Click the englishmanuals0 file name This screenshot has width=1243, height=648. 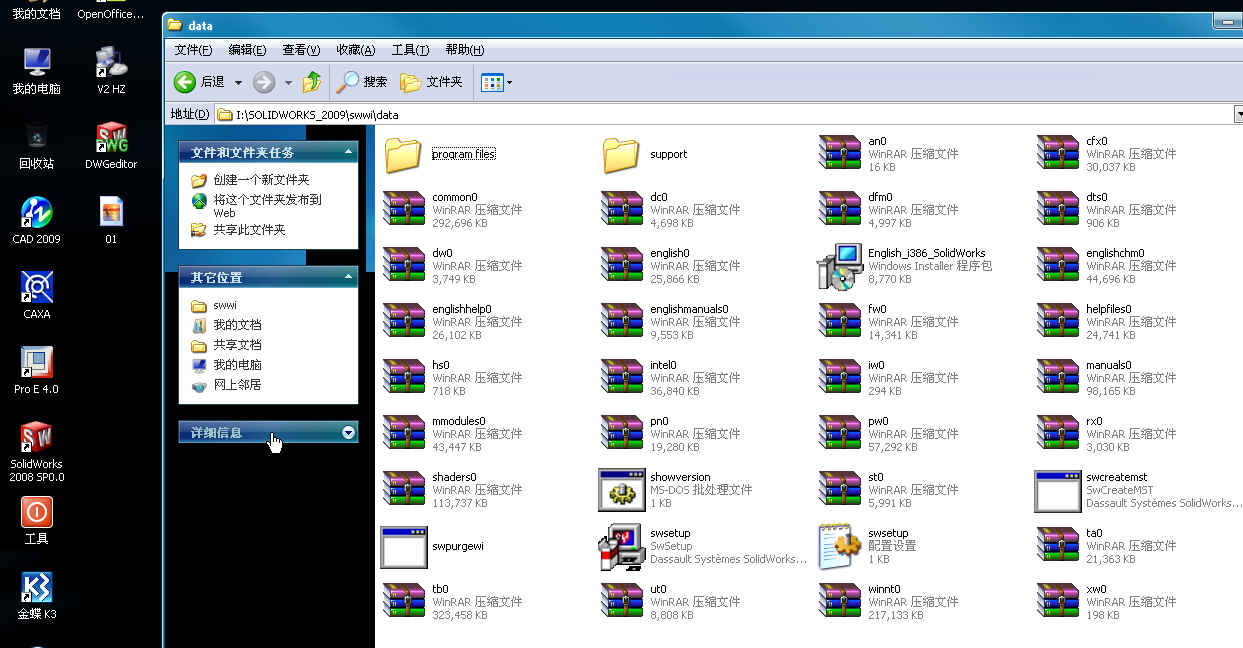tap(689, 309)
